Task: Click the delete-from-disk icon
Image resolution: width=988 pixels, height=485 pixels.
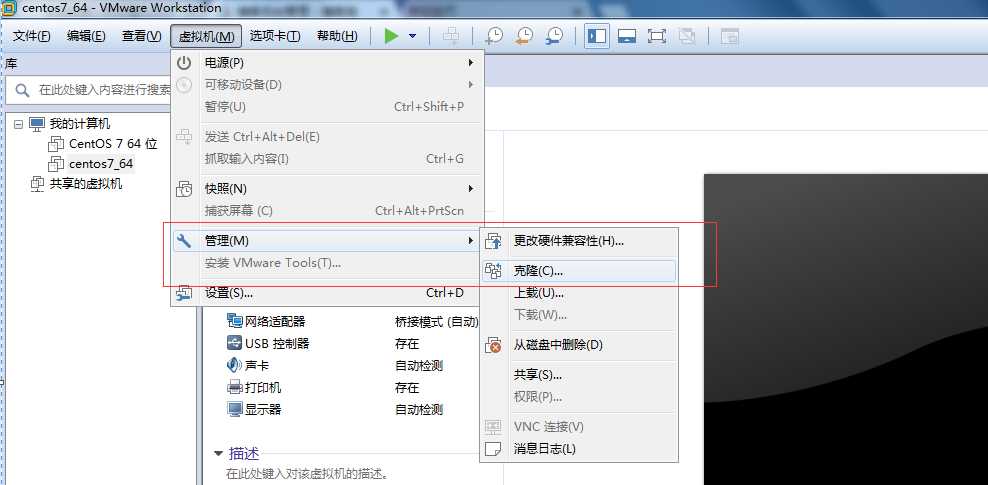Action: coord(493,345)
